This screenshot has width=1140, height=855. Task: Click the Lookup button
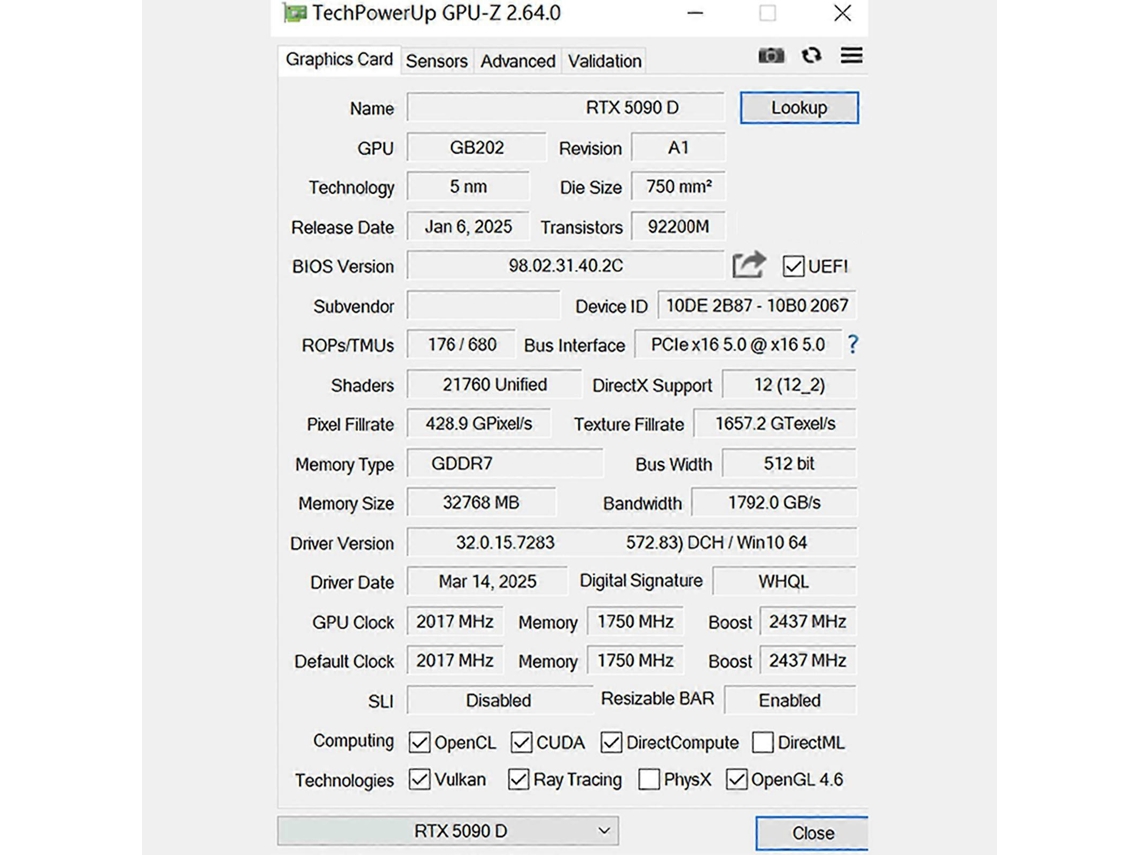click(x=798, y=108)
